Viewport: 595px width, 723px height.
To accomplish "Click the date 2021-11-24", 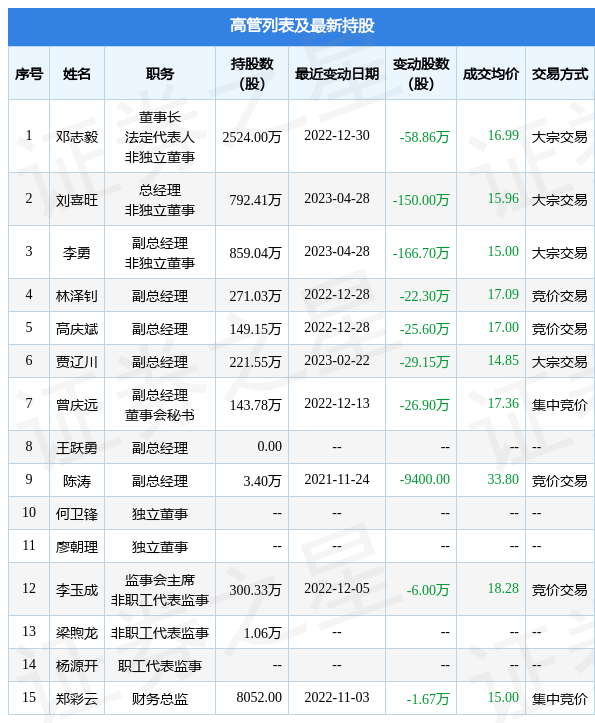I will (337, 480).
